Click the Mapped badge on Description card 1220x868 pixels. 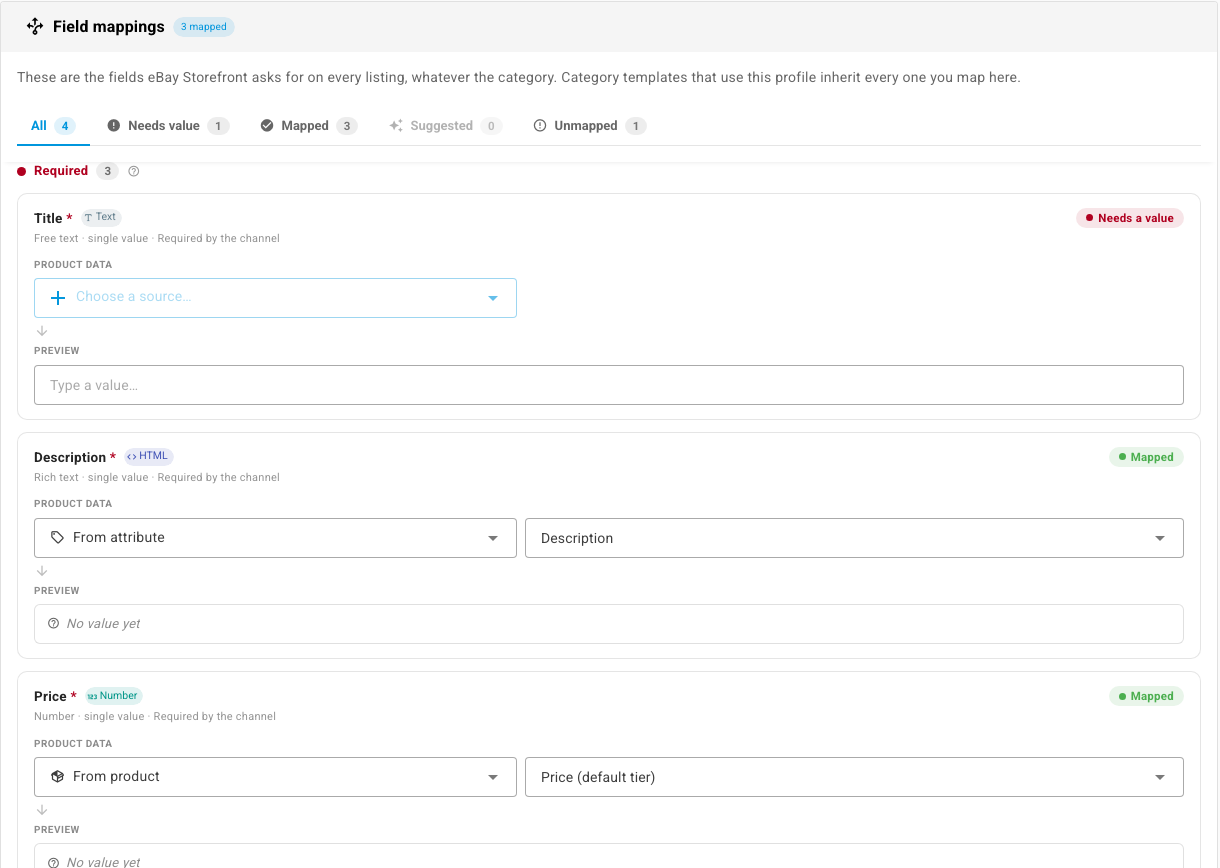[1146, 457]
